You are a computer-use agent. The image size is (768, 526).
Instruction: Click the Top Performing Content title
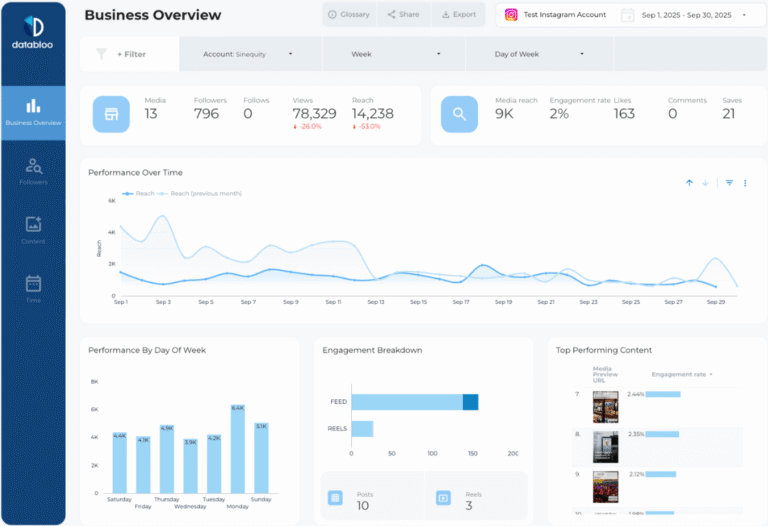point(603,350)
